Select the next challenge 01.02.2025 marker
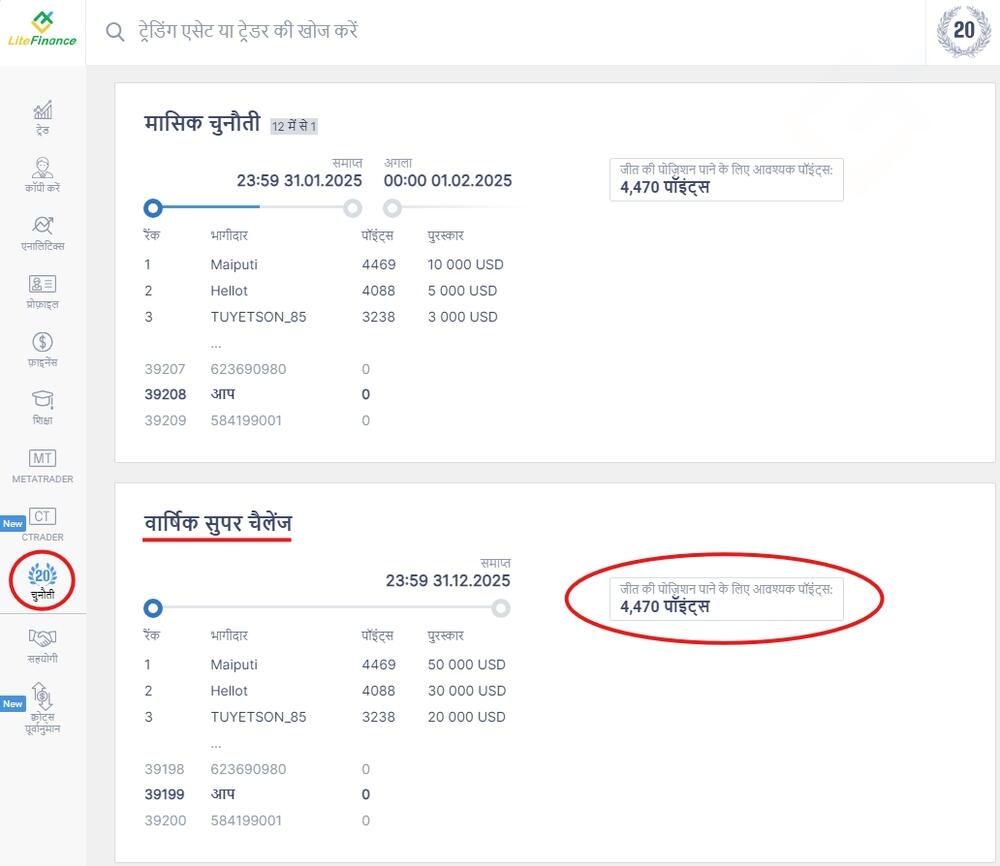 coord(393,208)
